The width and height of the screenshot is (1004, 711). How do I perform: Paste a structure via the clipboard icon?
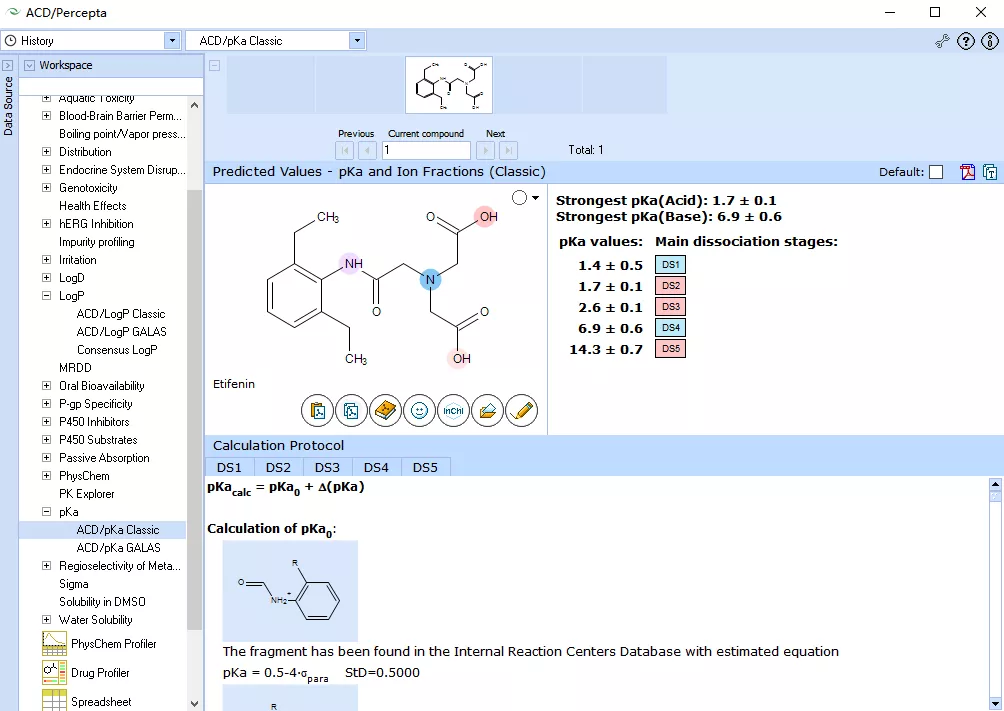[316, 410]
